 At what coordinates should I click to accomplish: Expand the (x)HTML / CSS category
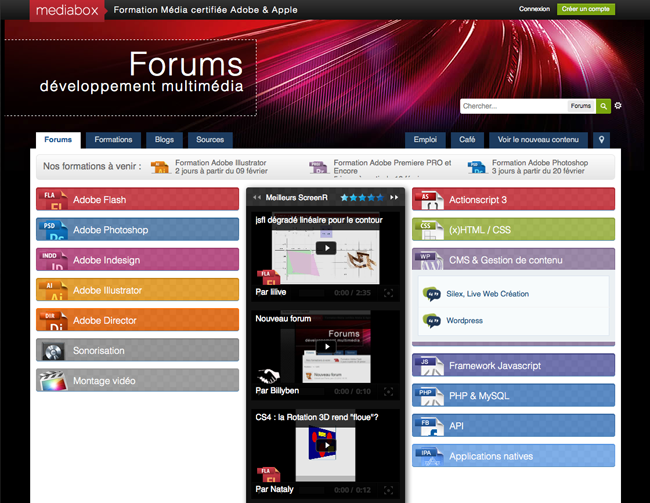click(x=513, y=230)
